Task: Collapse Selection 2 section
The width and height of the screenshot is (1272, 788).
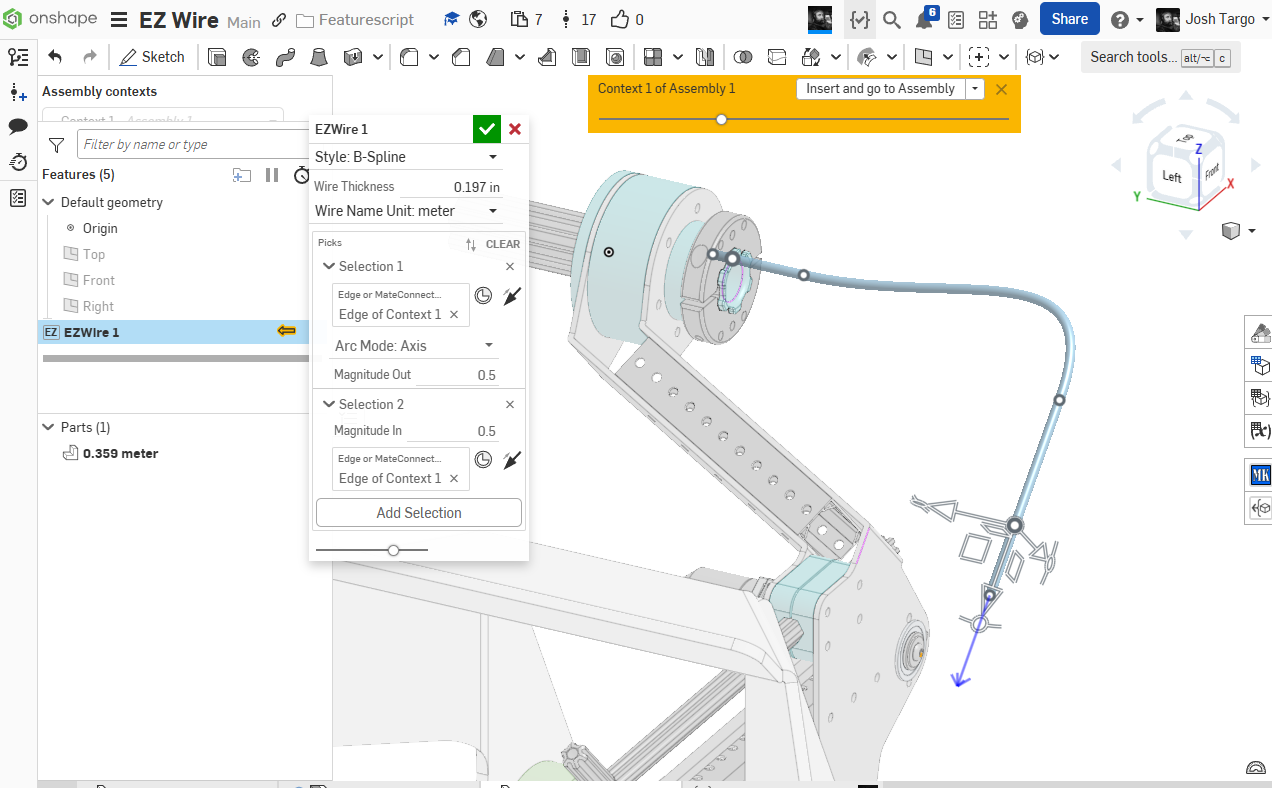Action: point(329,404)
